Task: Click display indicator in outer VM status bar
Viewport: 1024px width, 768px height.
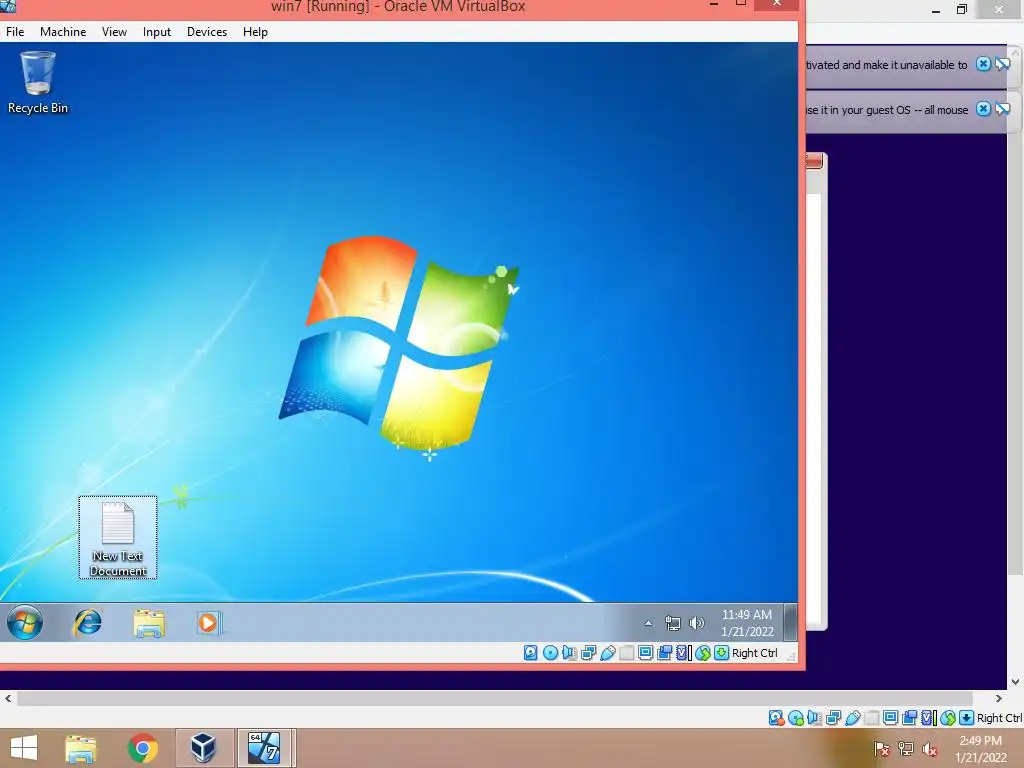Action: [x=890, y=718]
